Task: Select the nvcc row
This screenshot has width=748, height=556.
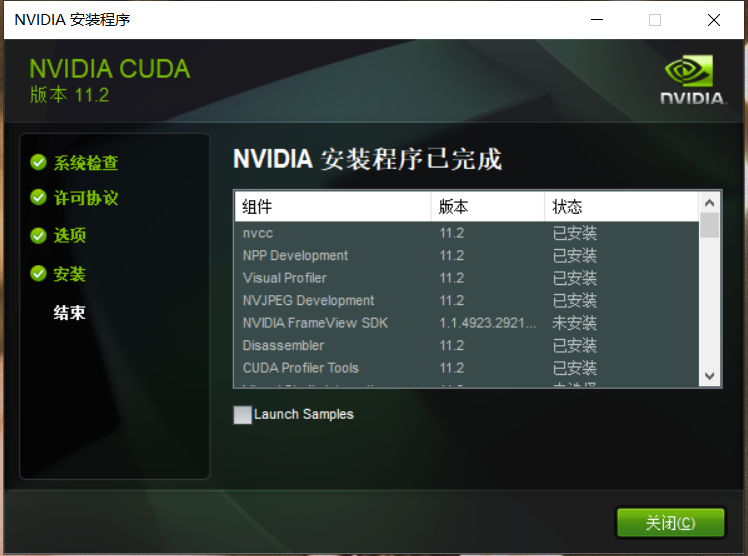Action: point(467,233)
